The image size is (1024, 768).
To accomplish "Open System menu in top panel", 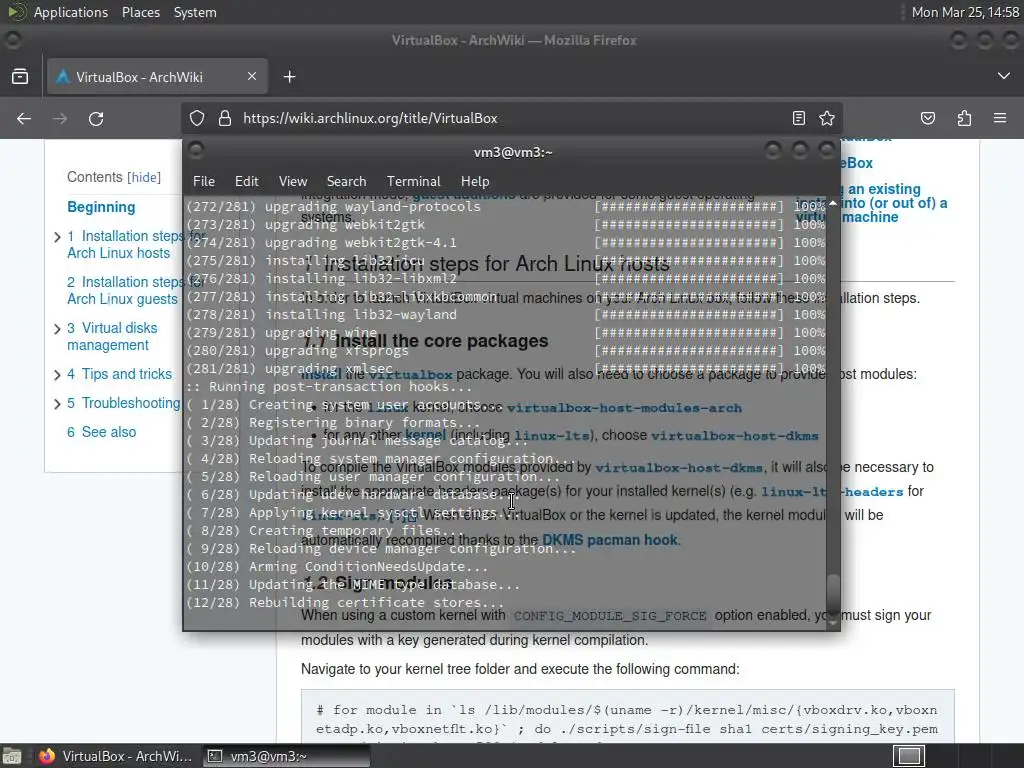I will pyautogui.click(x=195, y=12).
